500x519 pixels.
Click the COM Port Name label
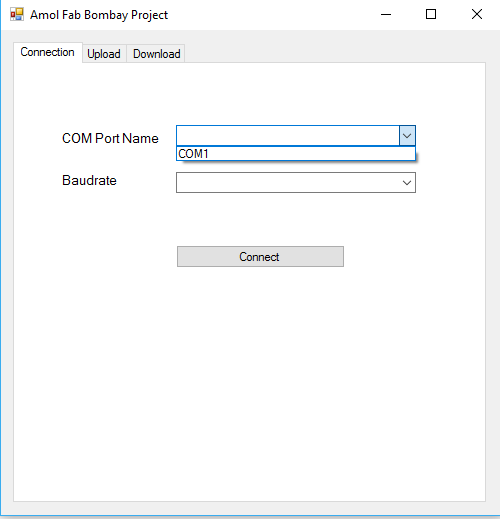pos(110,138)
